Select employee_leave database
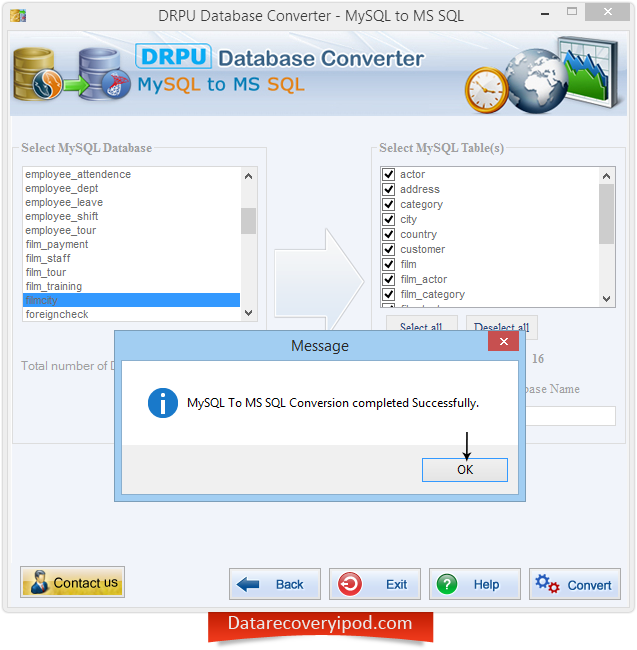Image resolution: width=637 pixels, height=650 pixels. (131, 202)
